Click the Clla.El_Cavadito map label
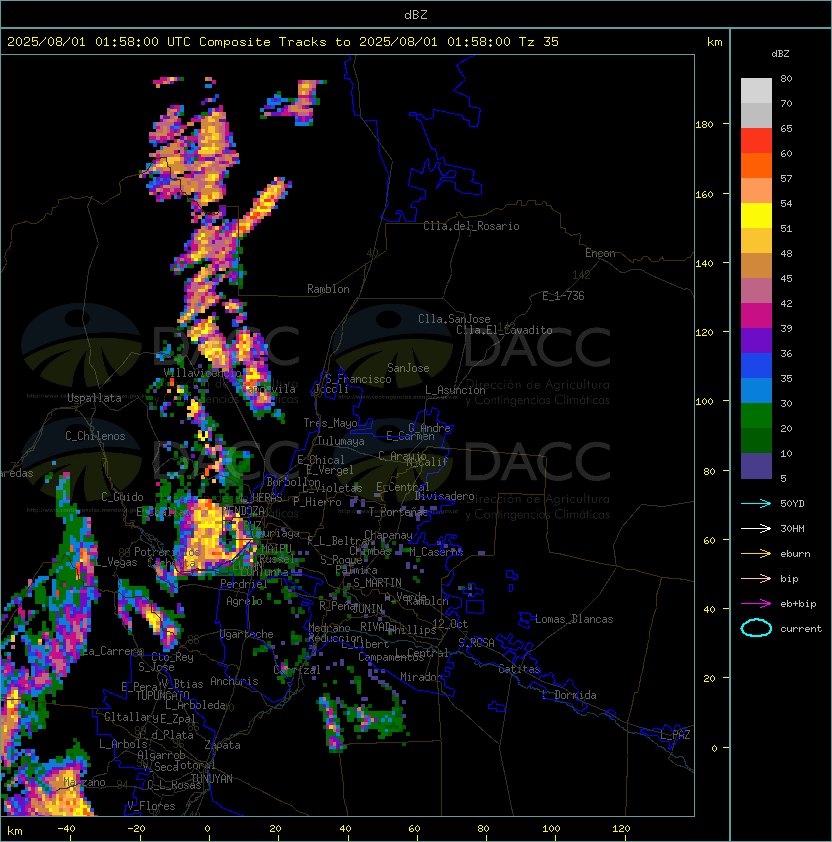 (x=504, y=330)
